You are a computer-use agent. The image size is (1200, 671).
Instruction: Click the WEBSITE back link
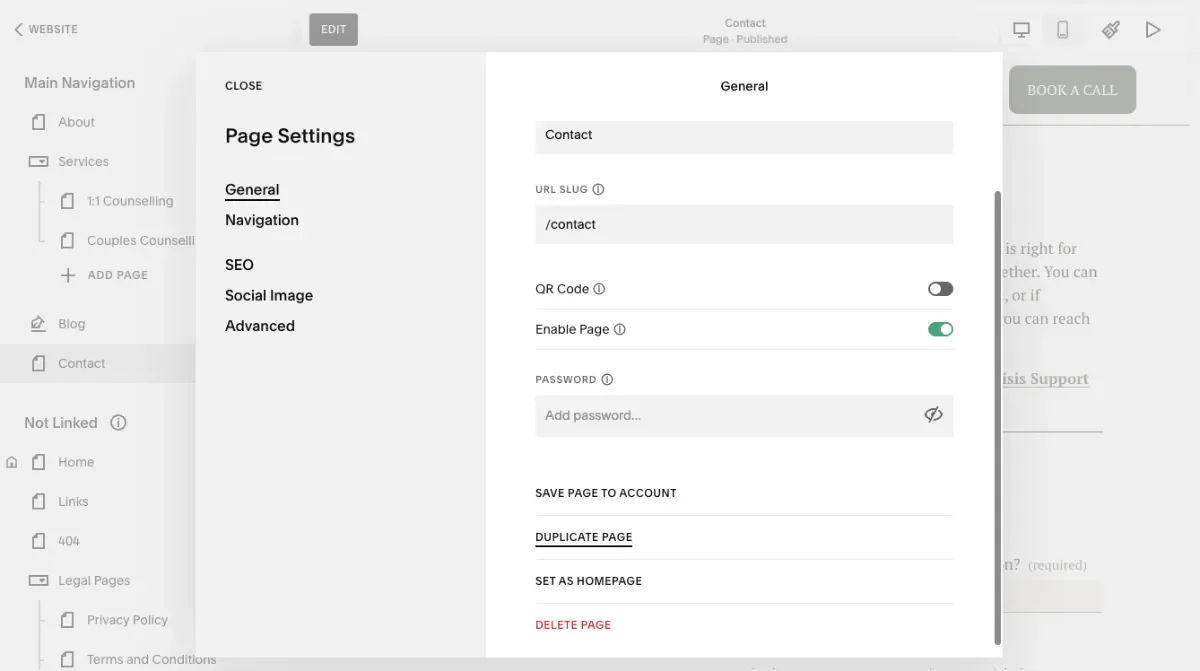click(x=53, y=30)
